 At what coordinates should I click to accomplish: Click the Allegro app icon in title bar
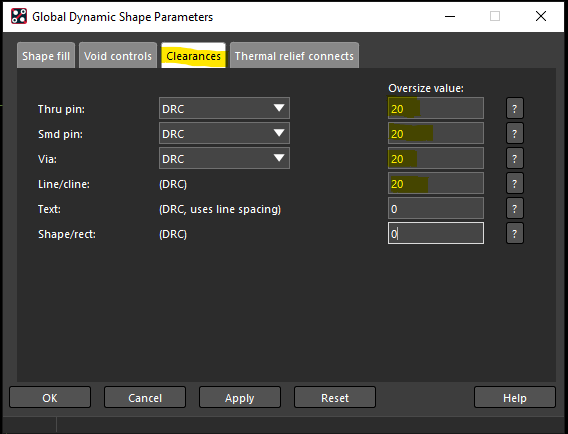pyautogui.click(x=19, y=16)
